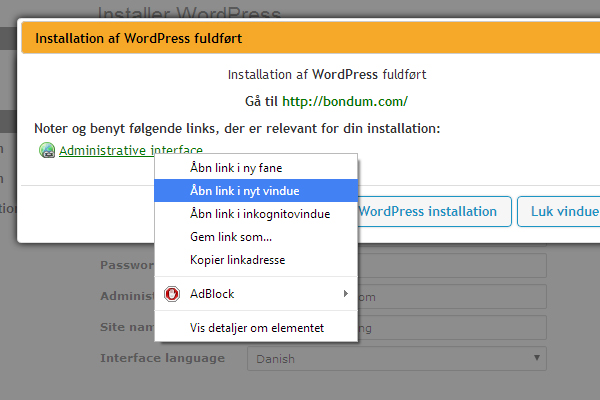The height and width of the screenshot is (400, 600).
Task: Click the 'Installation af WordPress fuldført' orange title bar
Action: pyautogui.click(x=311, y=38)
